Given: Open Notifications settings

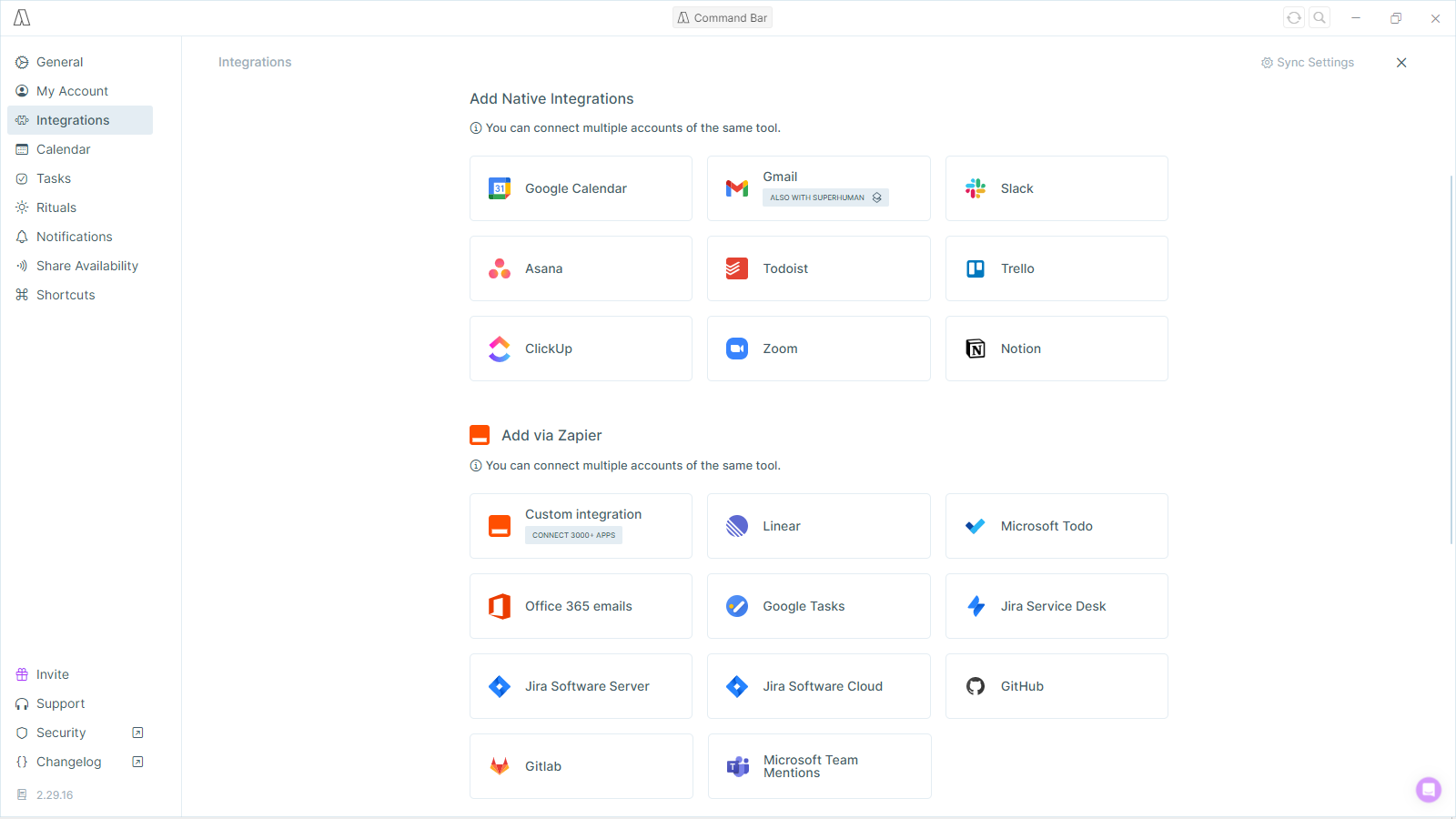Looking at the screenshot, I should coord(80,237).
